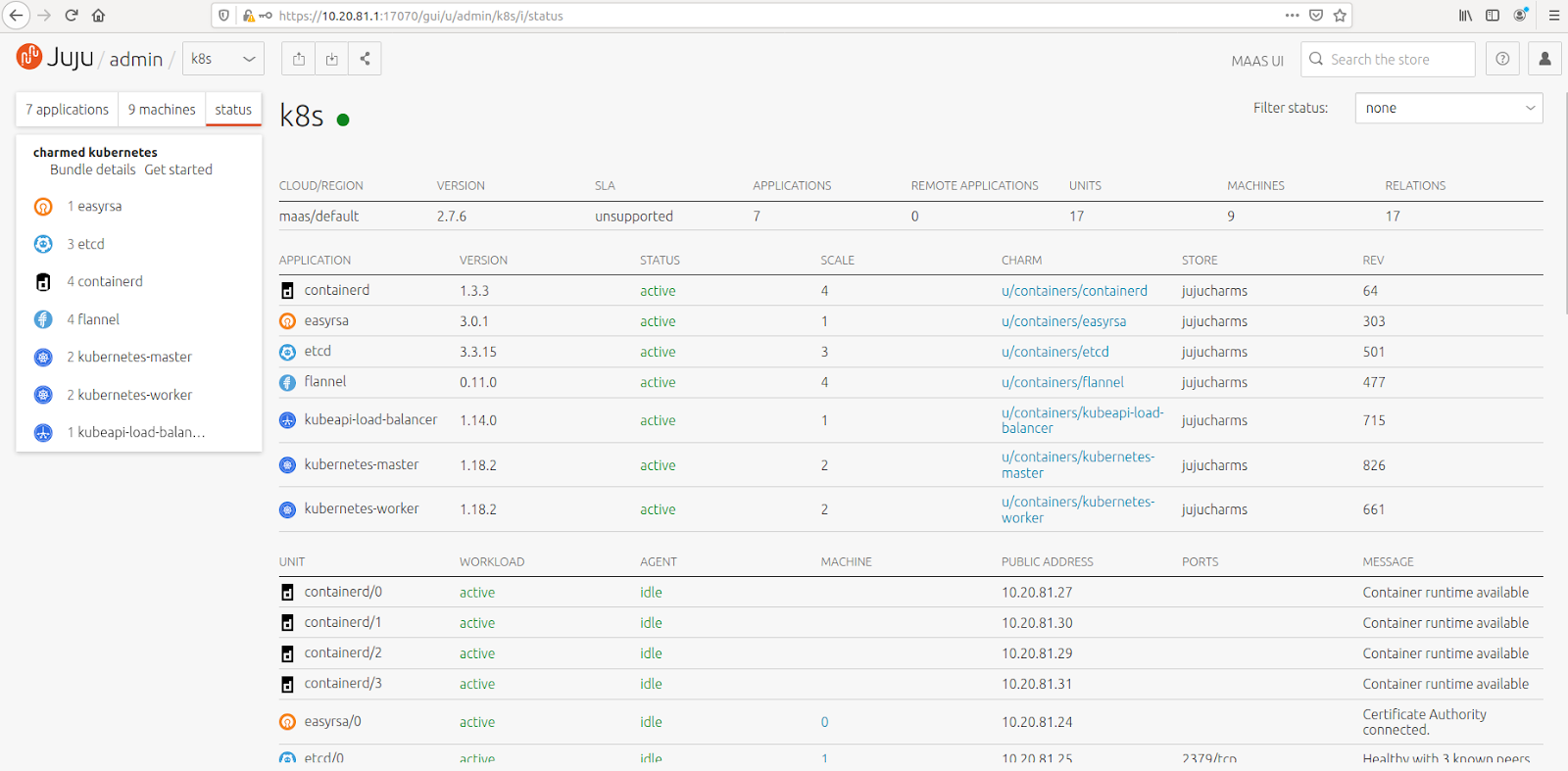Click 'Certificate Authority connected.' message
This screenshot has height=771, width=1568.
pyautogui.click(x=1425, y=722)
